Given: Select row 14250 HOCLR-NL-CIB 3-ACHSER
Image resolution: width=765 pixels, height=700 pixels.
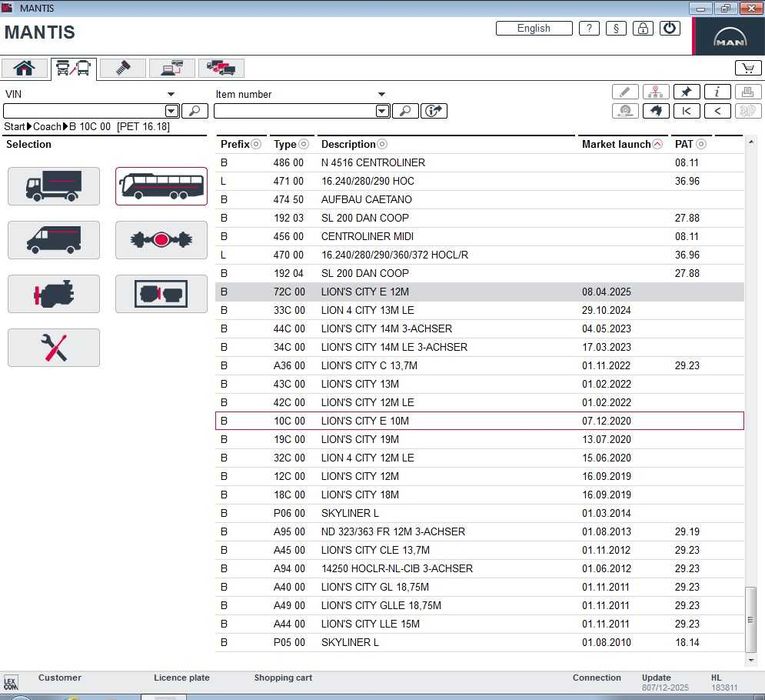Looking at the screenshot, I should 480,569.
